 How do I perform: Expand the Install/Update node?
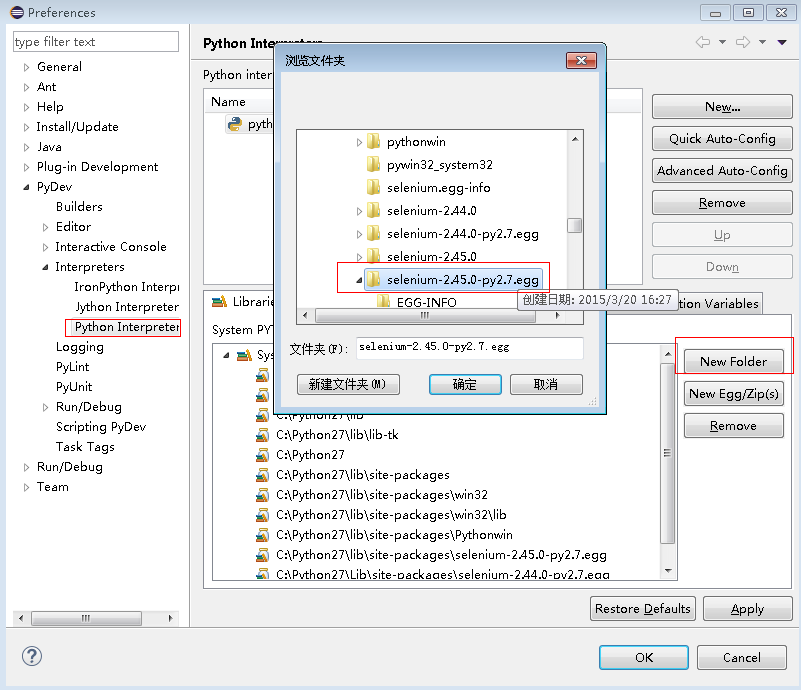point(27,127)
